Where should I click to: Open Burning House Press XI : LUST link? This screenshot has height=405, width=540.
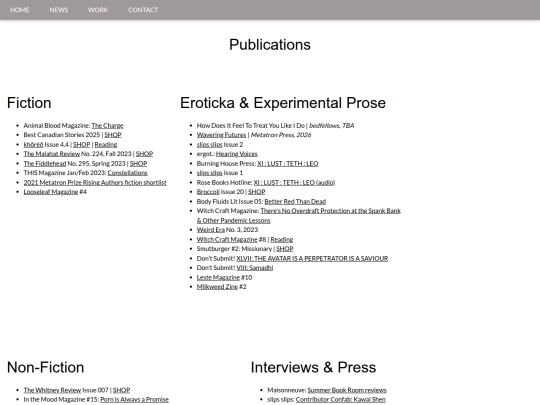click(x=288, y=164)
